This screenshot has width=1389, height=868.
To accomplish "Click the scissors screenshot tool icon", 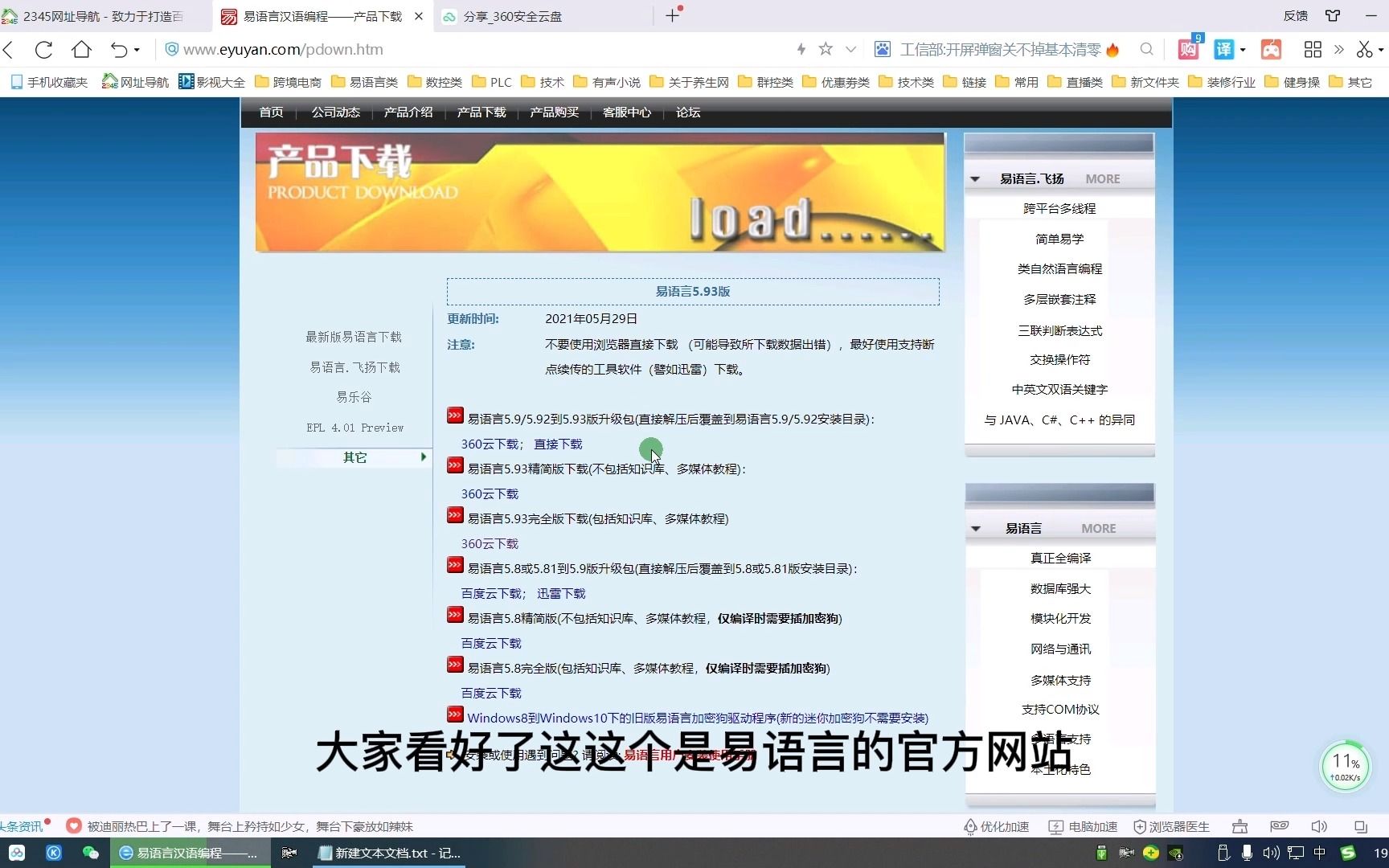I will tap(1363, 49).
